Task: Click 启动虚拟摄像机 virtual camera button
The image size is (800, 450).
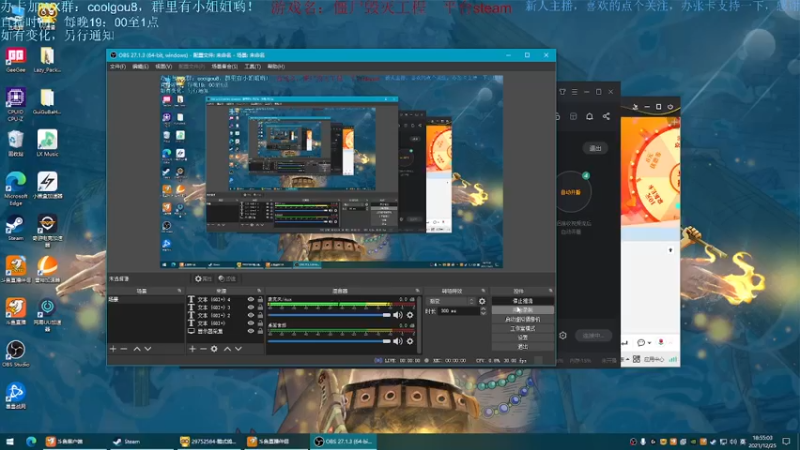Action: click(x=522, y=319)
